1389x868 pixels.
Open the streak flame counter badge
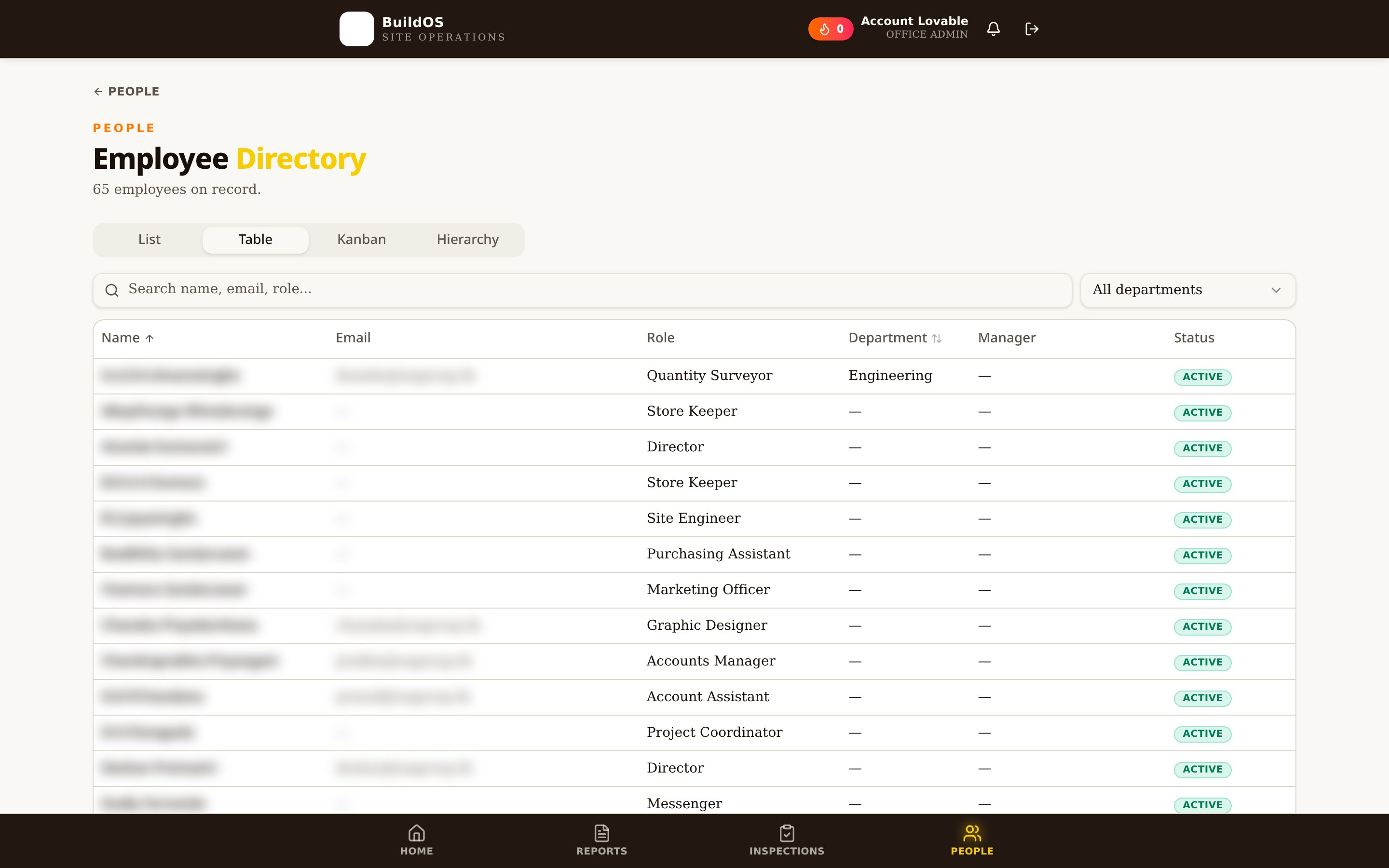(x=831, y=29)
